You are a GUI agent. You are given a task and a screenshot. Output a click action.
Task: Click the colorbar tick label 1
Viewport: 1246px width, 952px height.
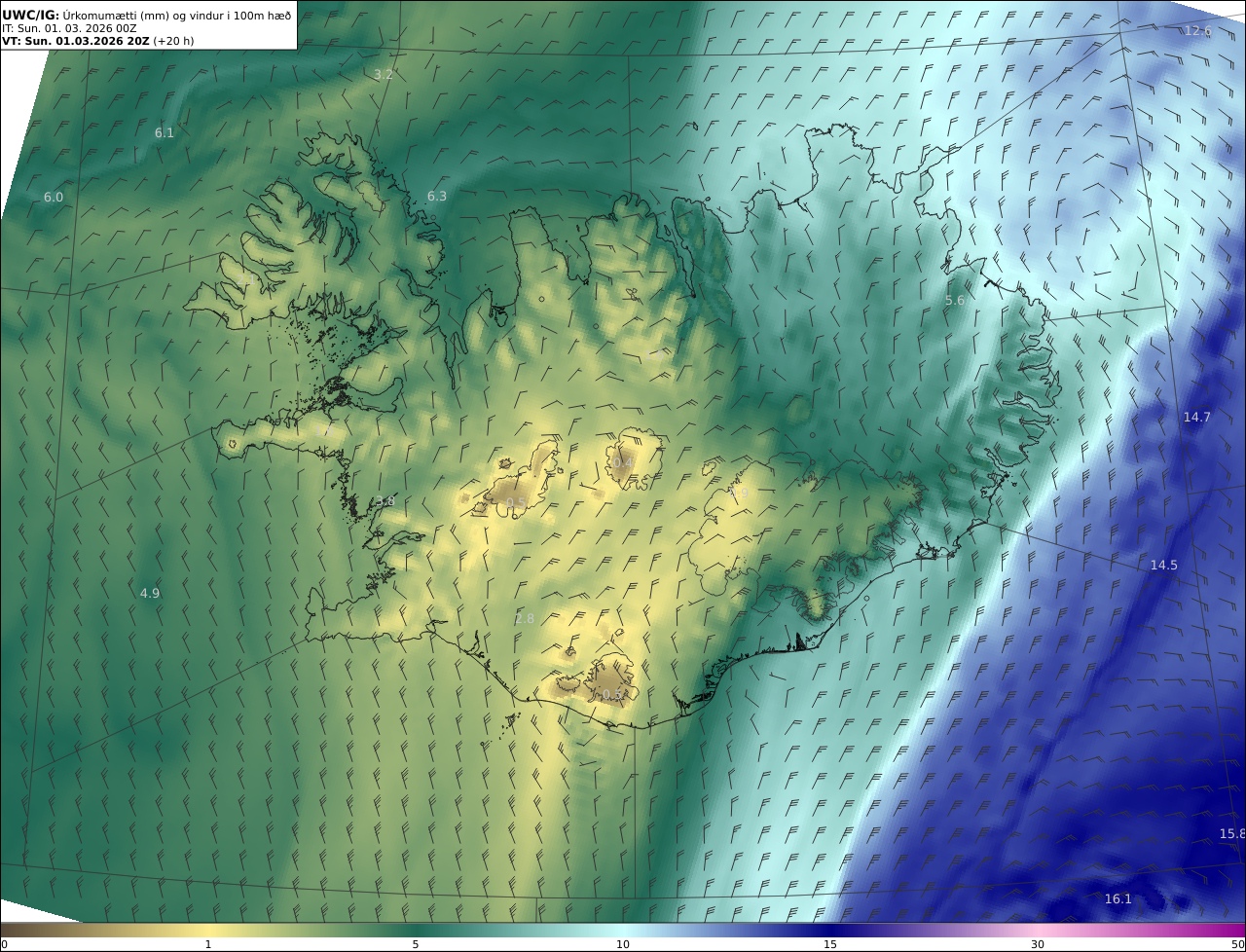[x=207, y=944]
